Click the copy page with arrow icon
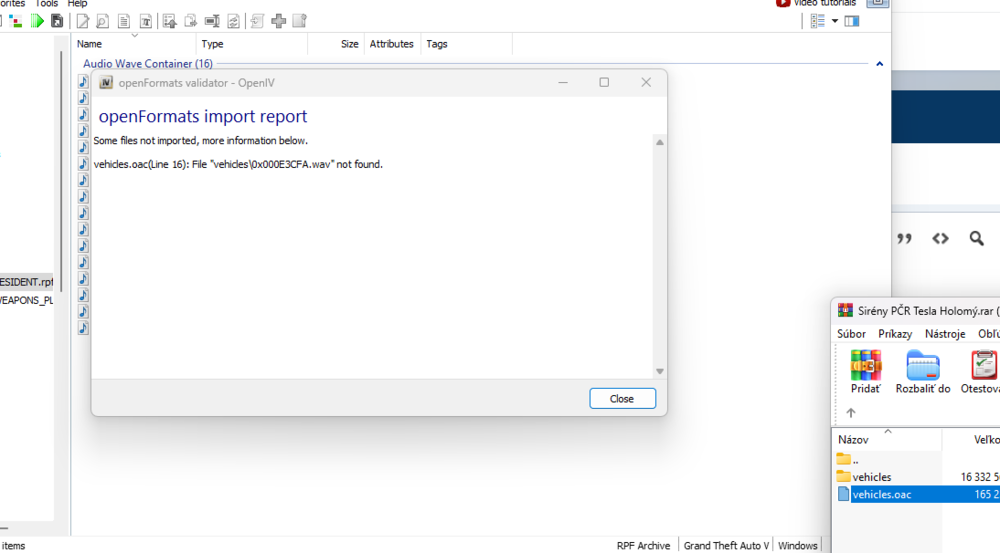Image resolution: width=1000 pixels, height=553 pixels. click(x=191, y=21)
